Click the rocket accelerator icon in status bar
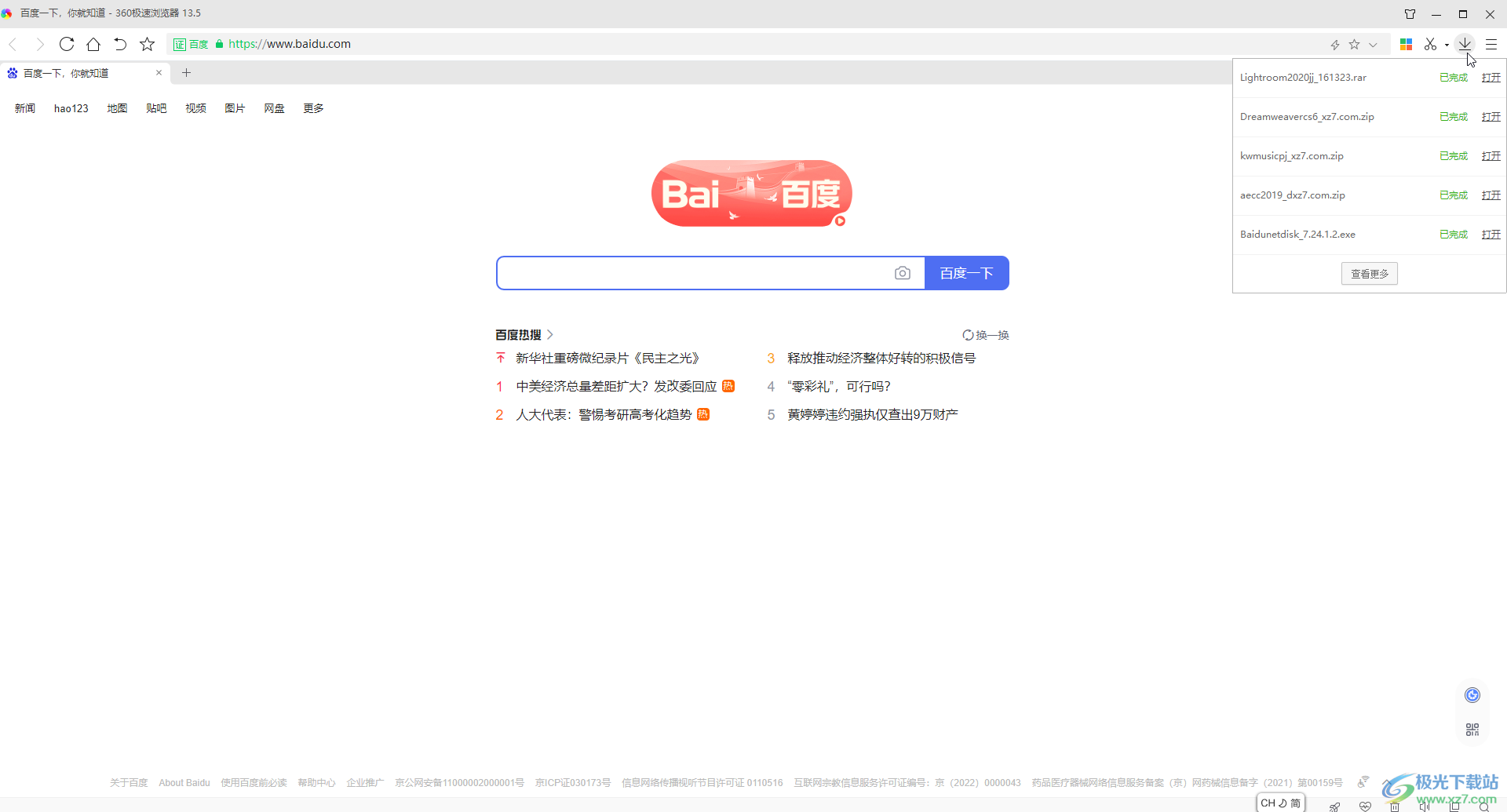Image resolution: width=1507 pixels, height=812 pixels. (x=1334, y=806)
